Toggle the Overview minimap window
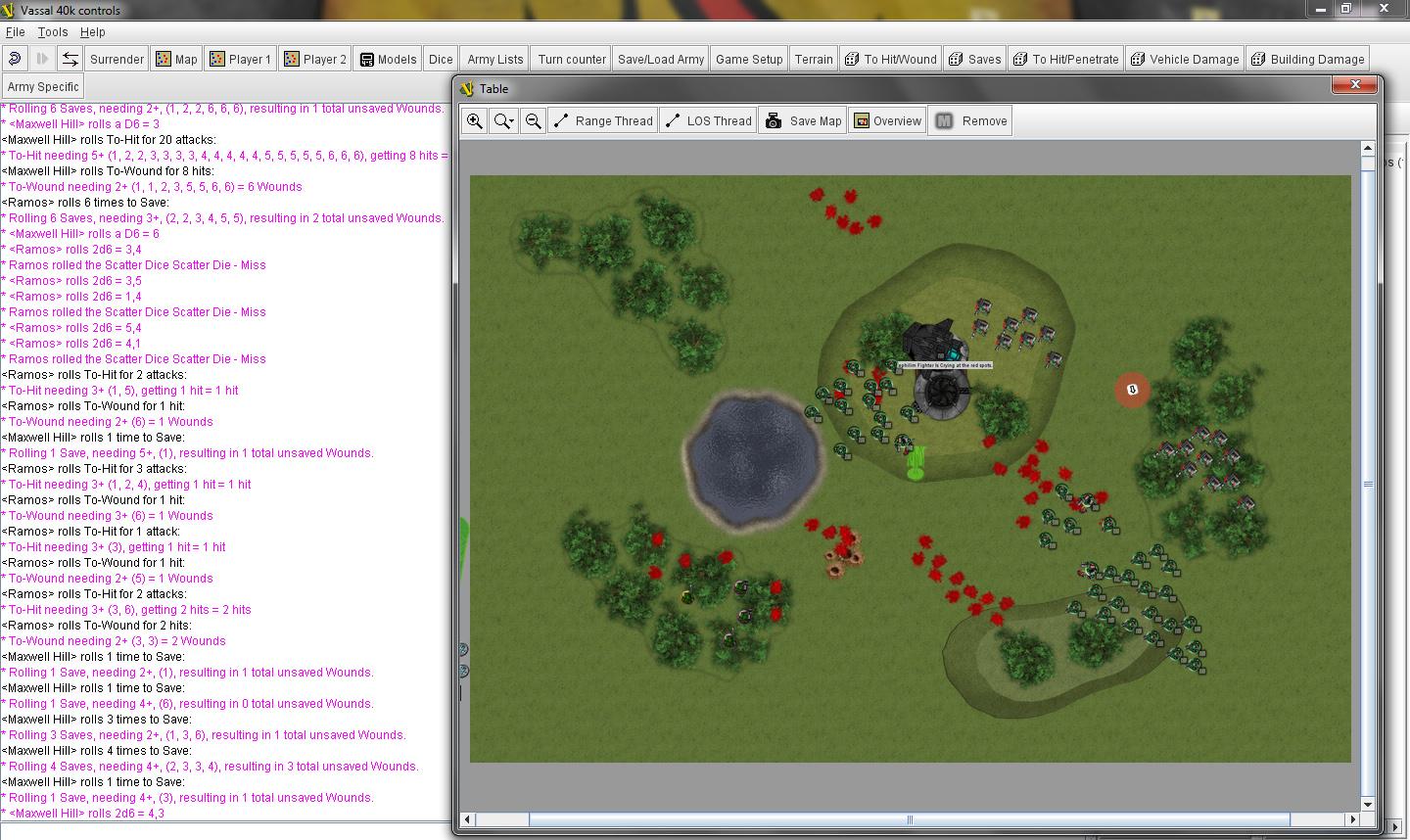 point(887,120)
